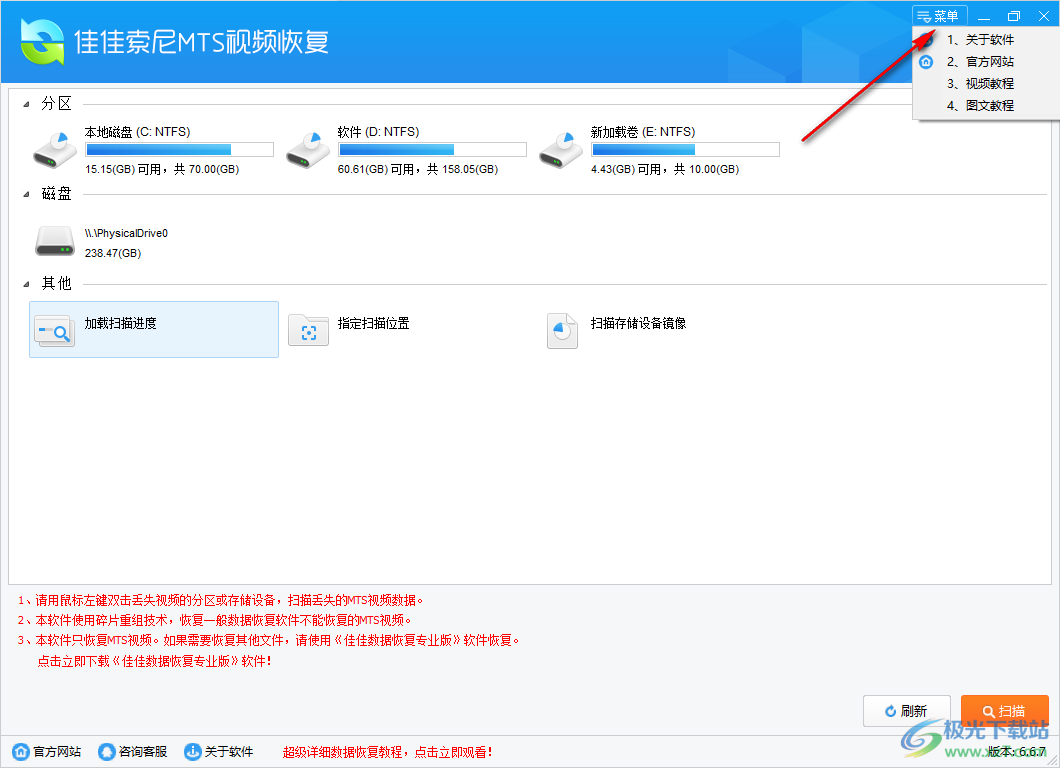
Task: Click the C: drive usage bar
Action: point(179,149)
